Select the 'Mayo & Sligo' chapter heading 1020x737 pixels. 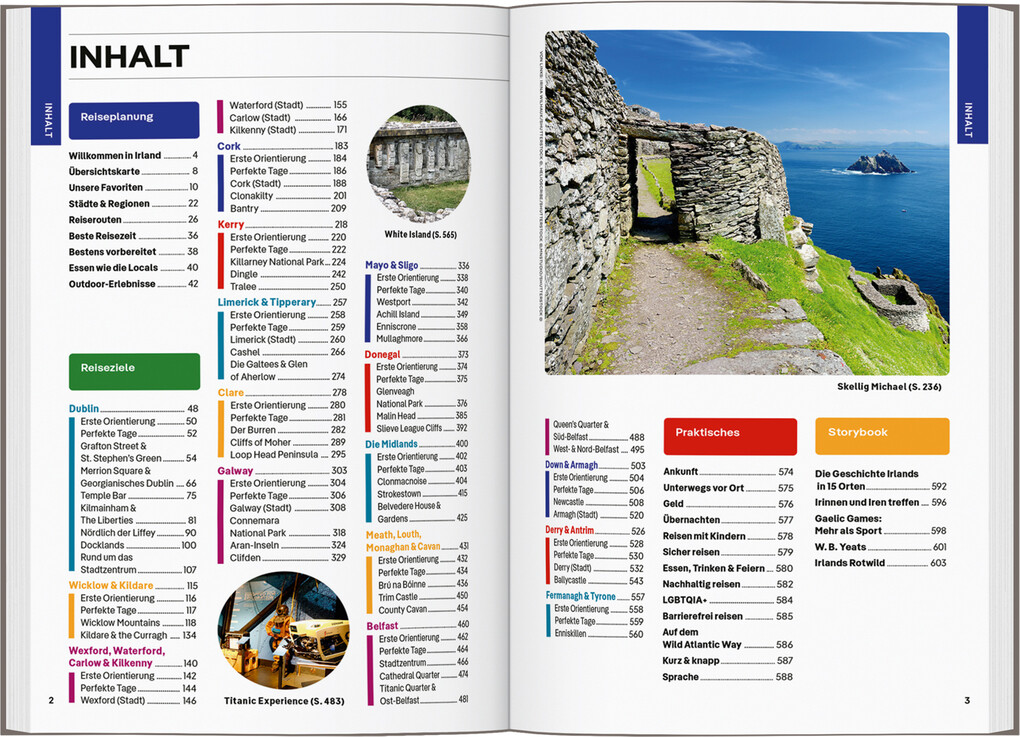(417, 265)
